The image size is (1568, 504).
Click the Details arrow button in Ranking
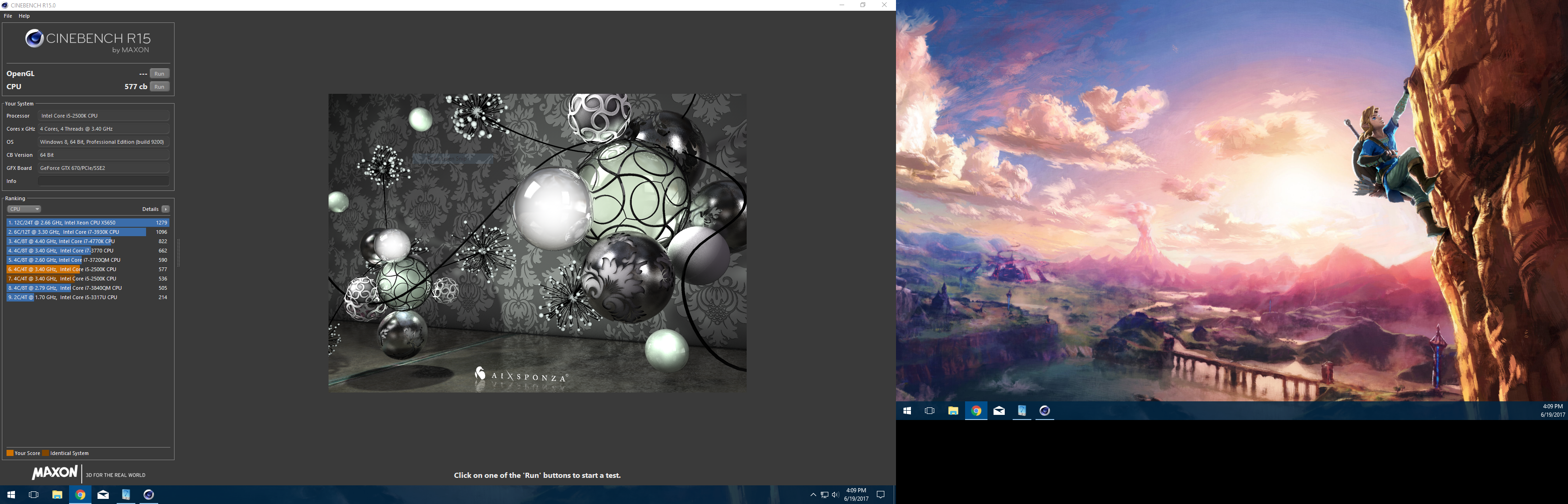pyautogui.click(x=166, y=209)
